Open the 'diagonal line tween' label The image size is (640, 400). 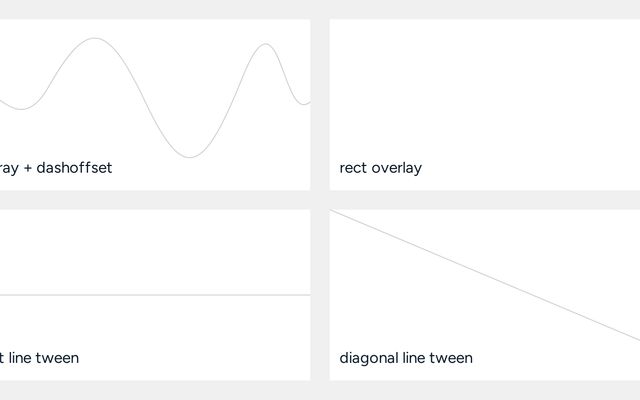pos(406,358)
